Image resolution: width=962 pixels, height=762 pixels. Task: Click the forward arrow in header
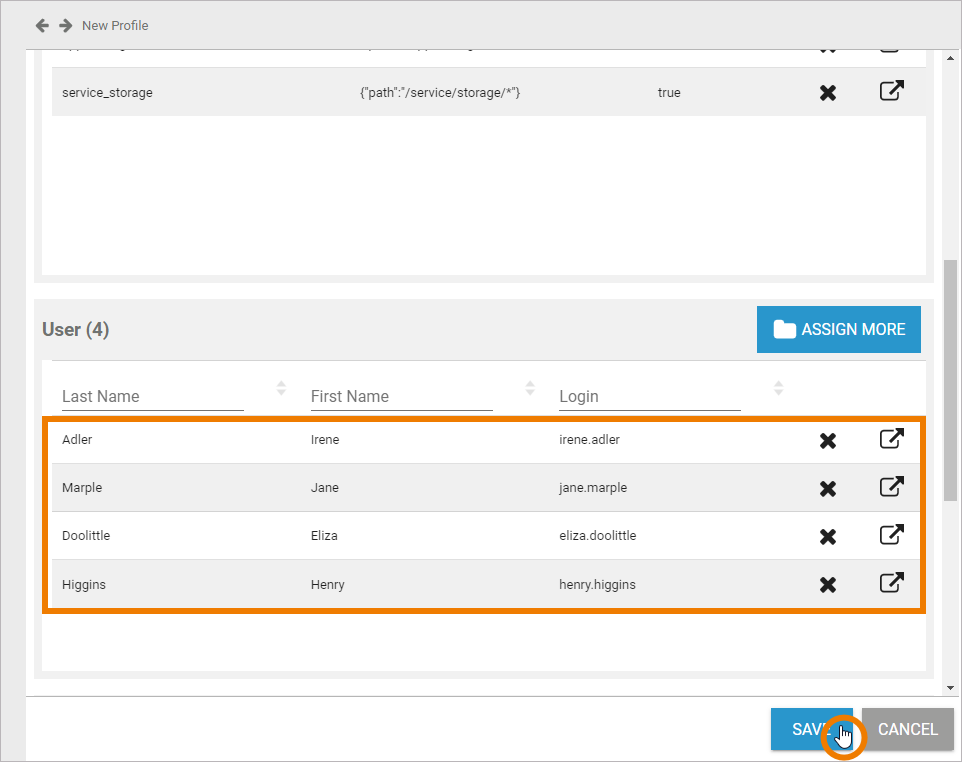click(x=66, y=25)
